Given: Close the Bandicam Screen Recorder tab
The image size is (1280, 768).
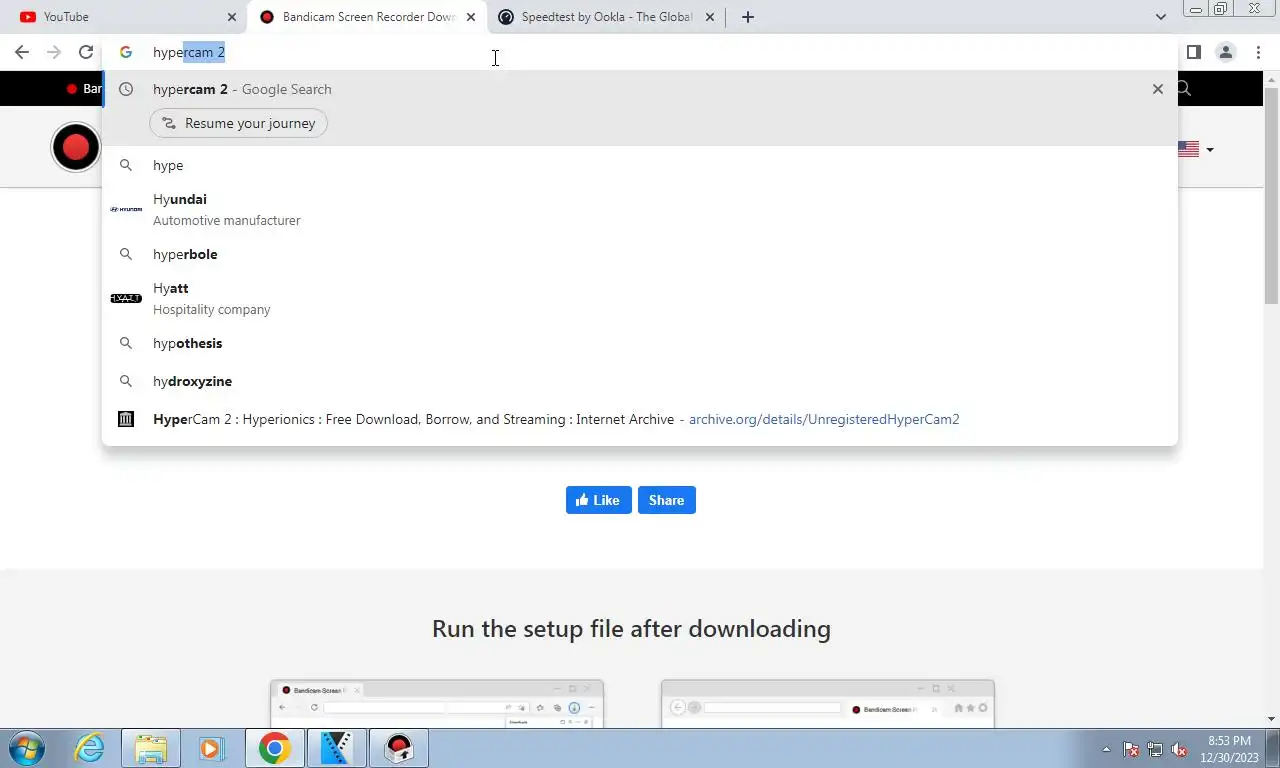Looking at the screenshot, I should pos(471,17).
